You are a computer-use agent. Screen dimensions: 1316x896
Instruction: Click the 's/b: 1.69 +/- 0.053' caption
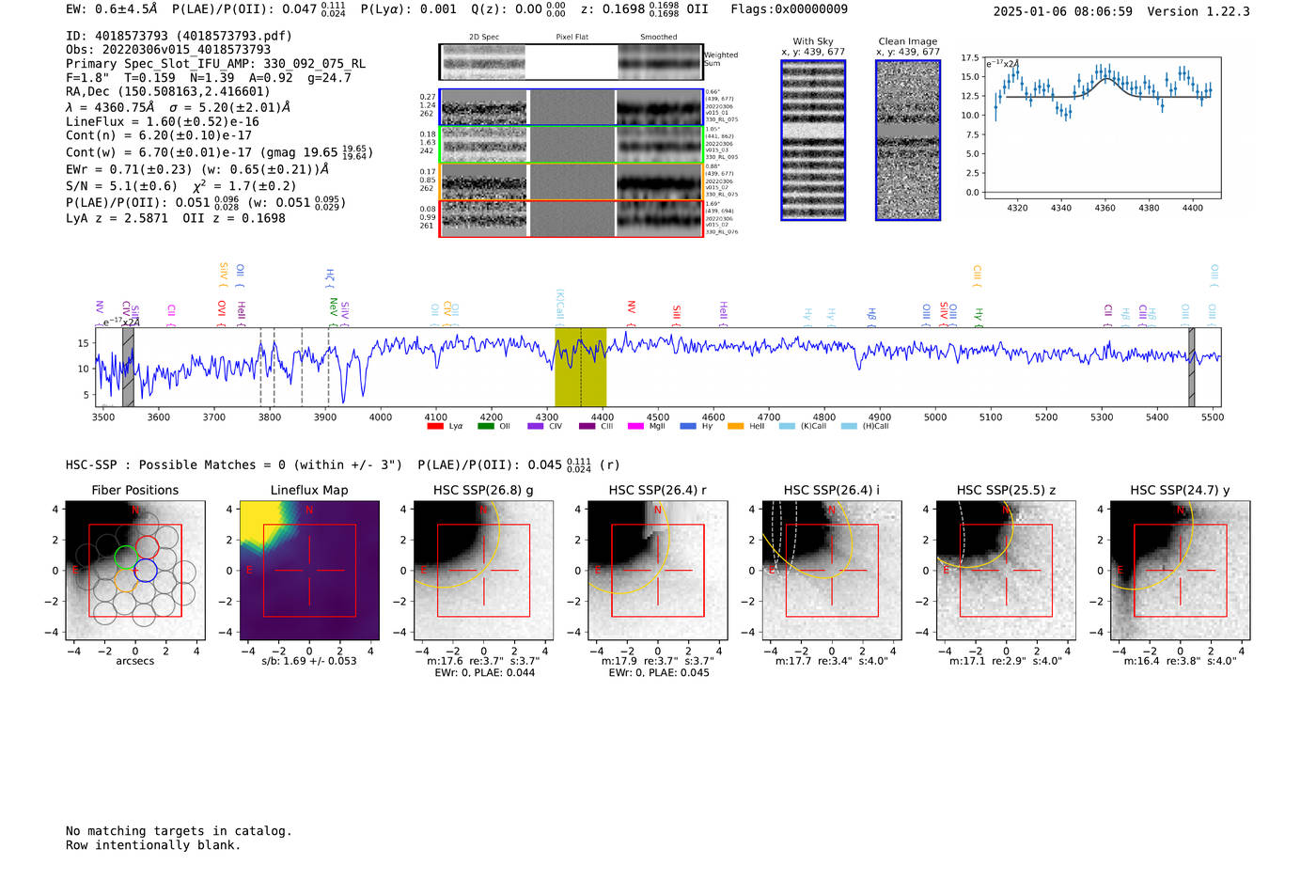(x=309, y=661)
